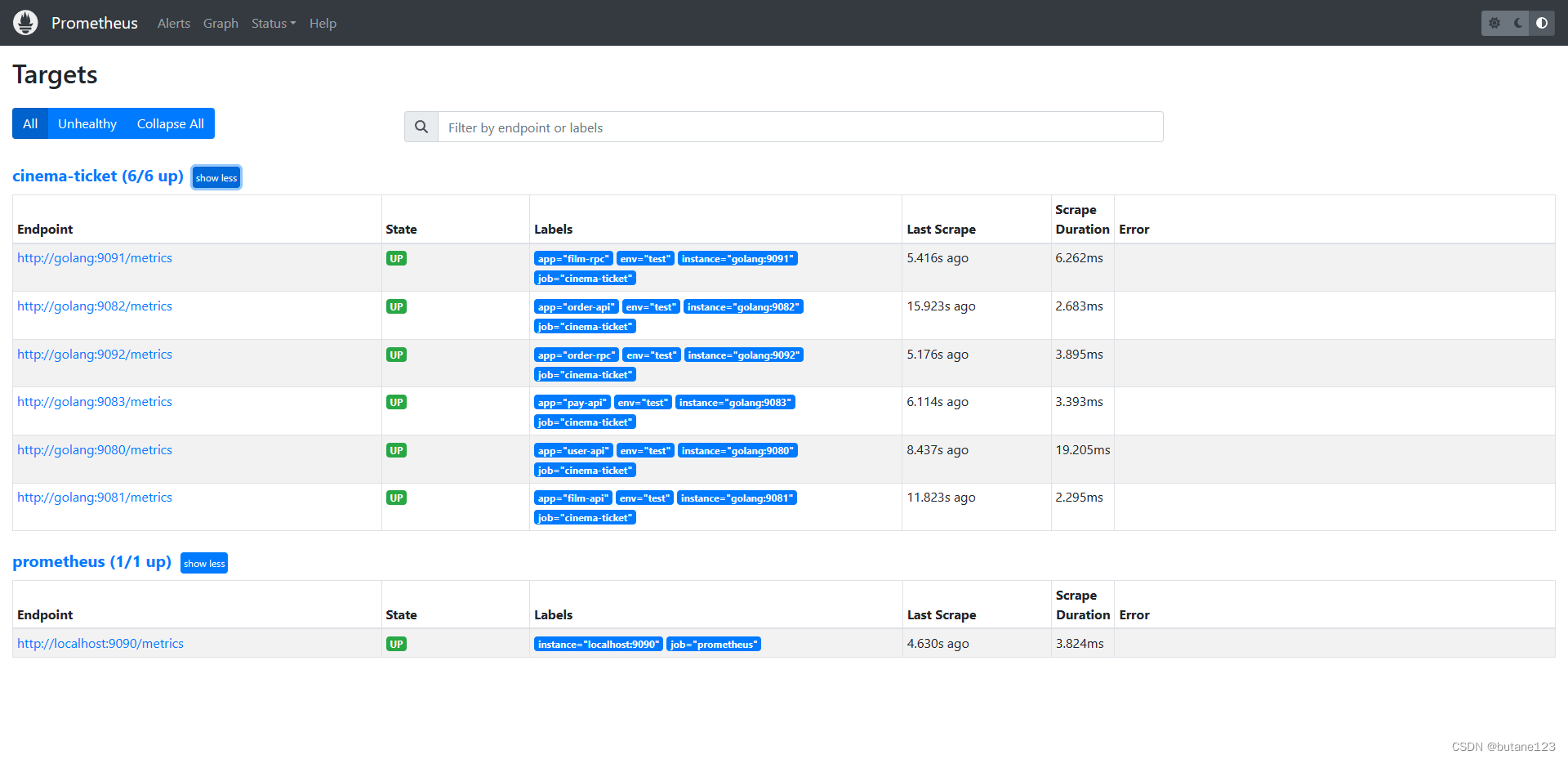Click the env="test" label in golang:9091 row
Image resolution: width=1568 pixels, height=759 pixels.
click(x=645, y=258)
